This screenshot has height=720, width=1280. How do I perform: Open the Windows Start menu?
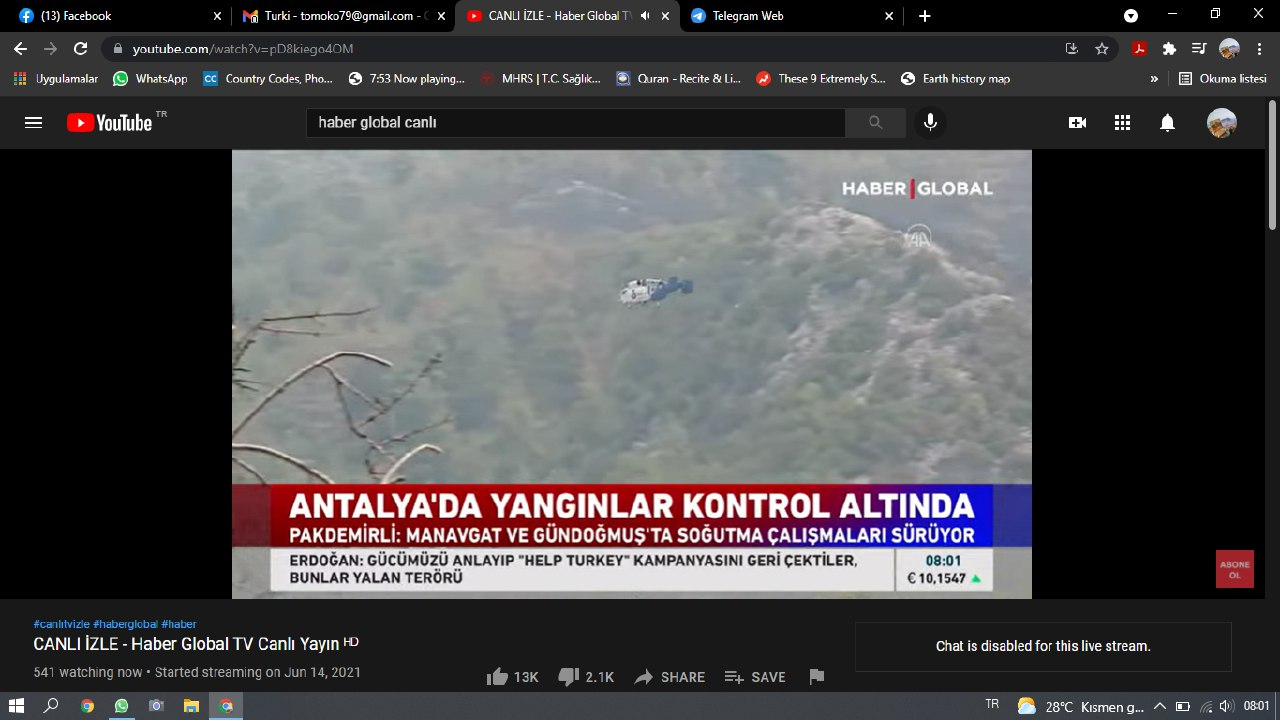coord(18,706)
